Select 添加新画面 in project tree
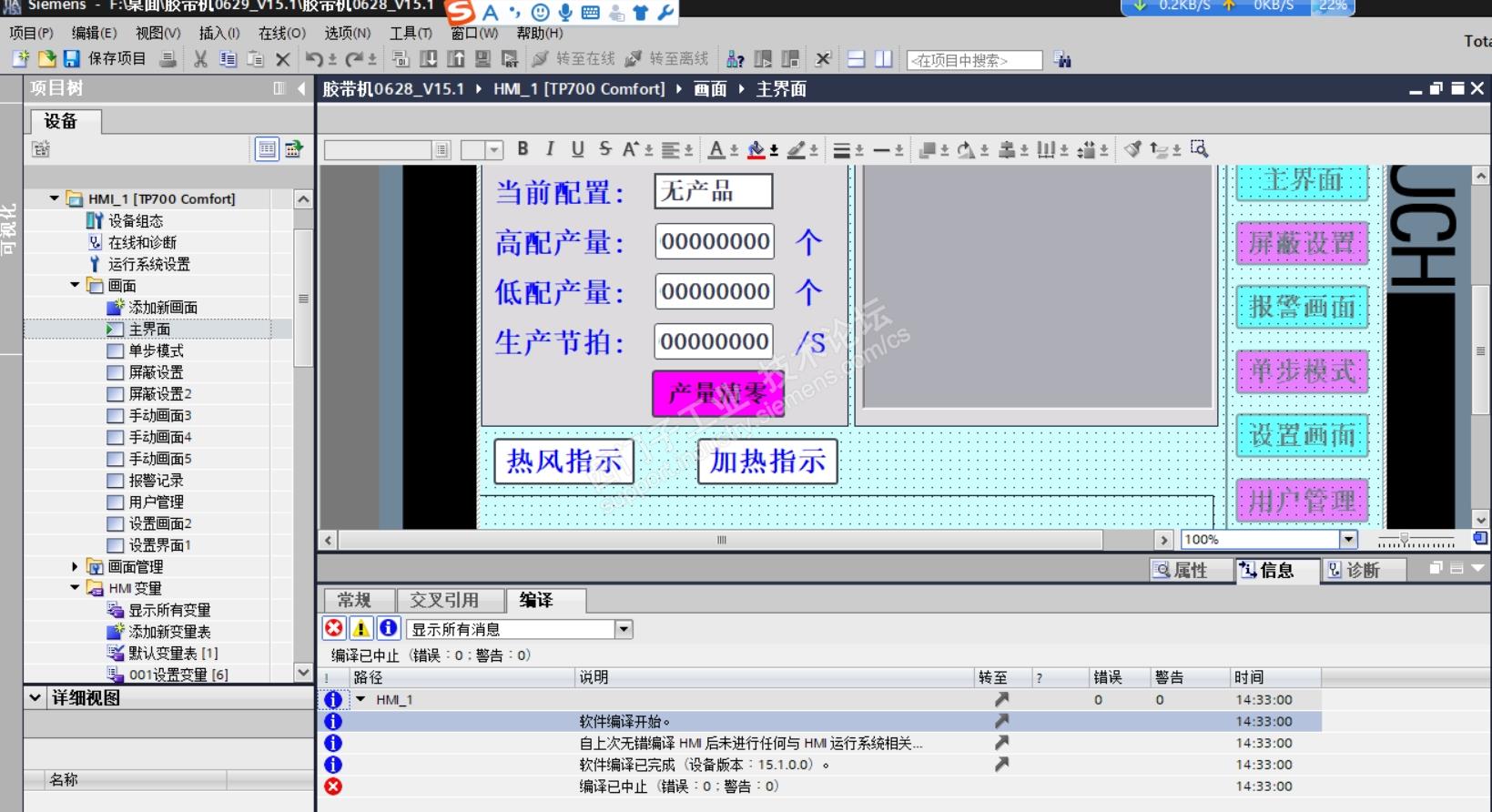 pos(153,307)
